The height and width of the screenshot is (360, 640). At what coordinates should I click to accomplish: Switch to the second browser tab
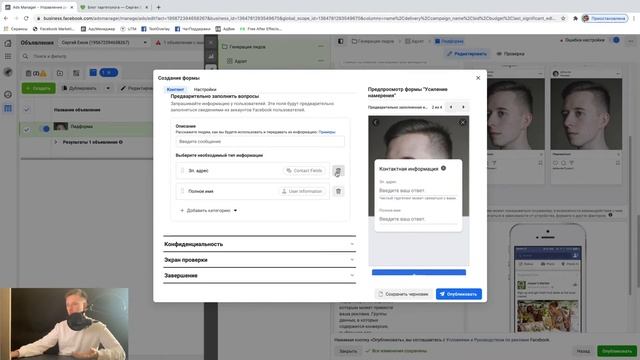[115, 7]
